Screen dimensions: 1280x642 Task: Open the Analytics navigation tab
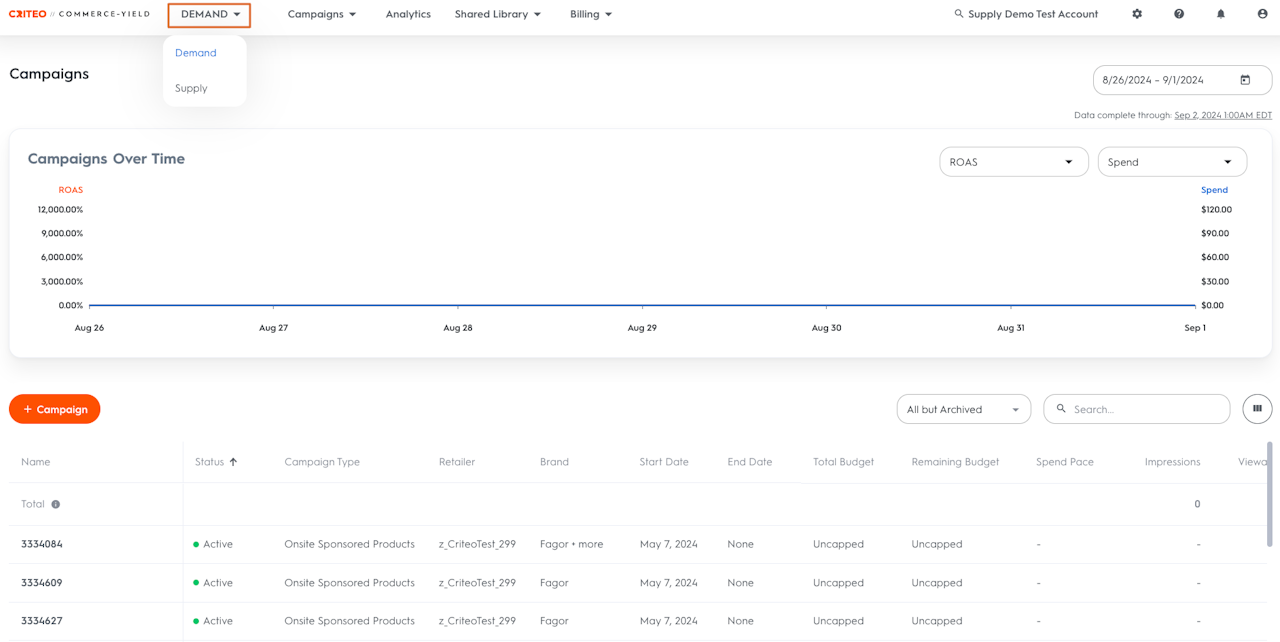[x=408, y=14]
